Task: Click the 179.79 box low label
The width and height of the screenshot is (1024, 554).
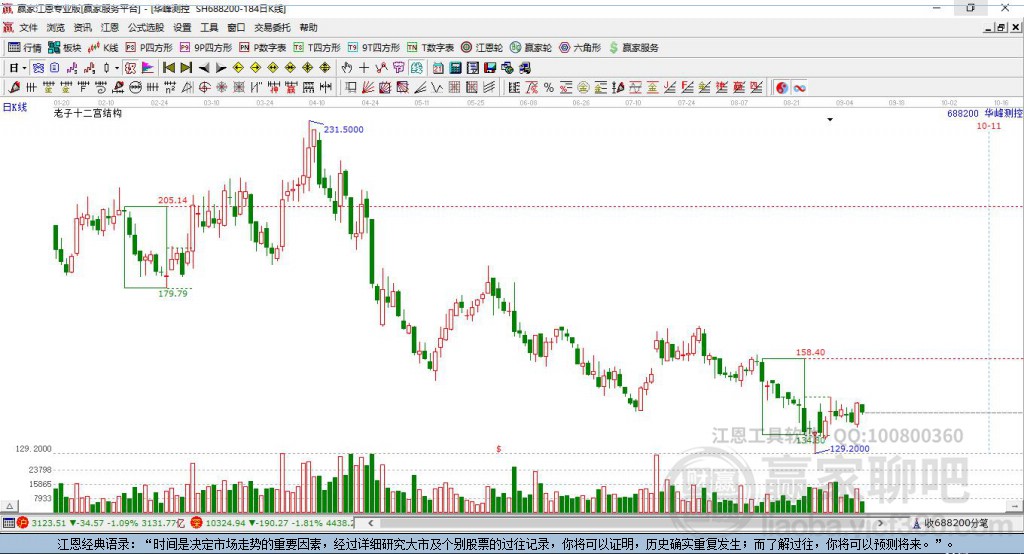Action: [172, 293]
